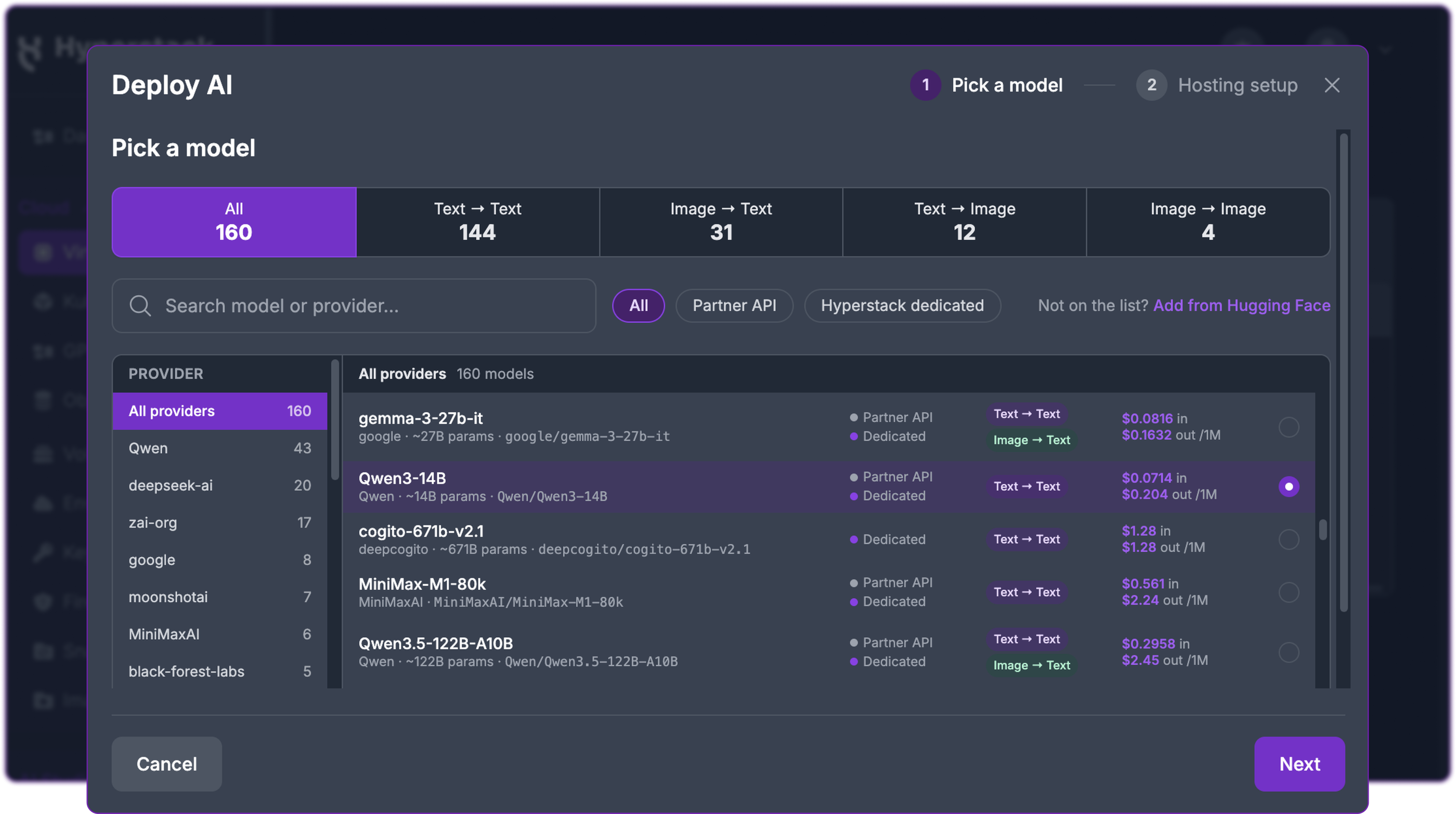1456x814 pixels.
Task: Filter by Hyperstack dedicated
Action: (x=902, y=306)
